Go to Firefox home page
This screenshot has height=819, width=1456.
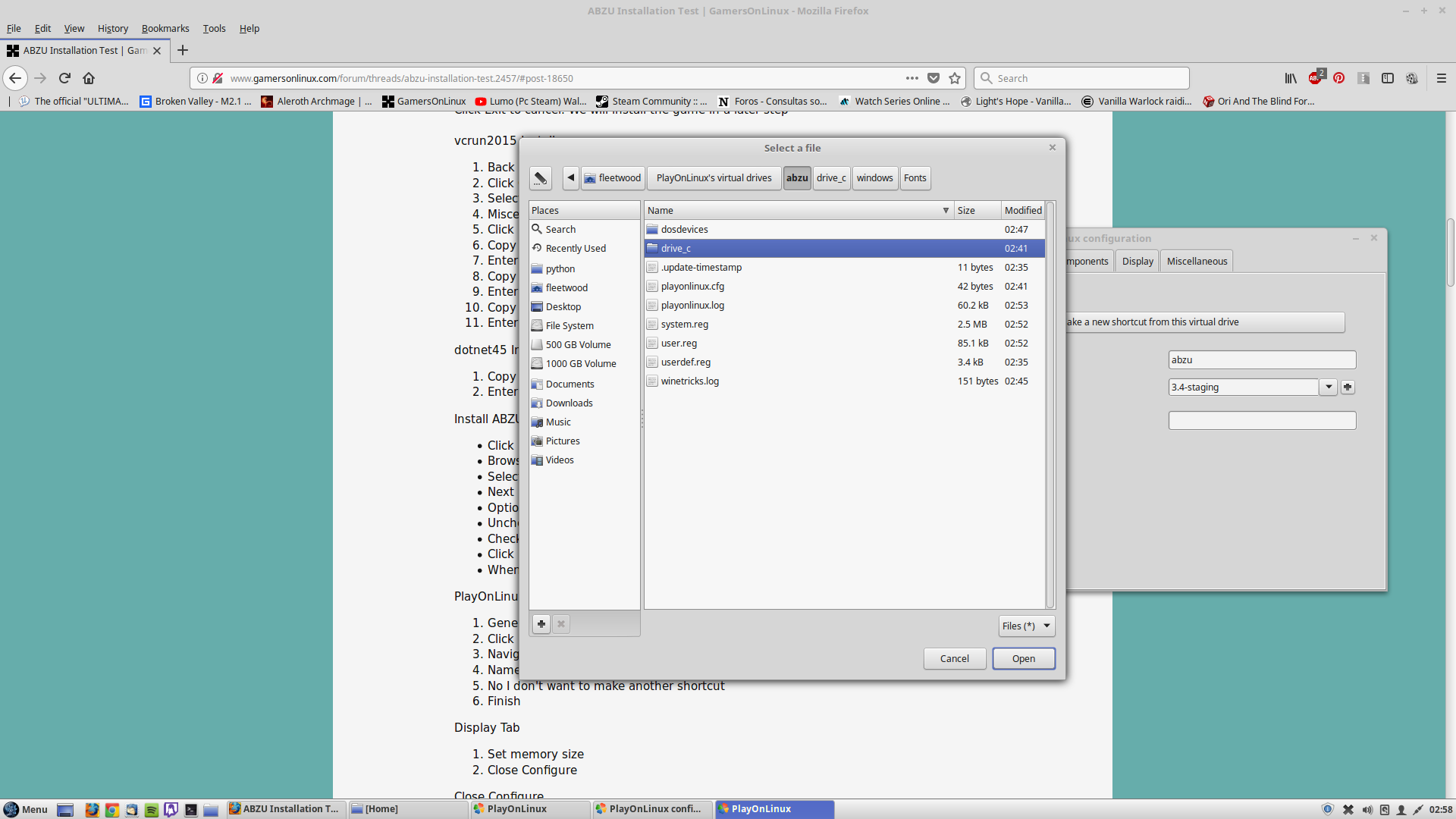89,78
